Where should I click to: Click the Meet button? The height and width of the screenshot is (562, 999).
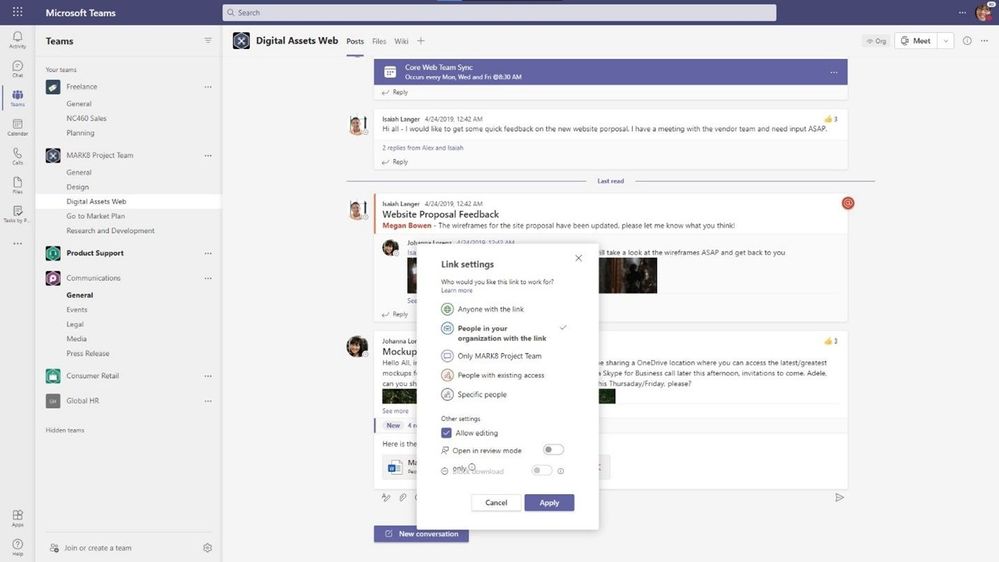(916, 41)
